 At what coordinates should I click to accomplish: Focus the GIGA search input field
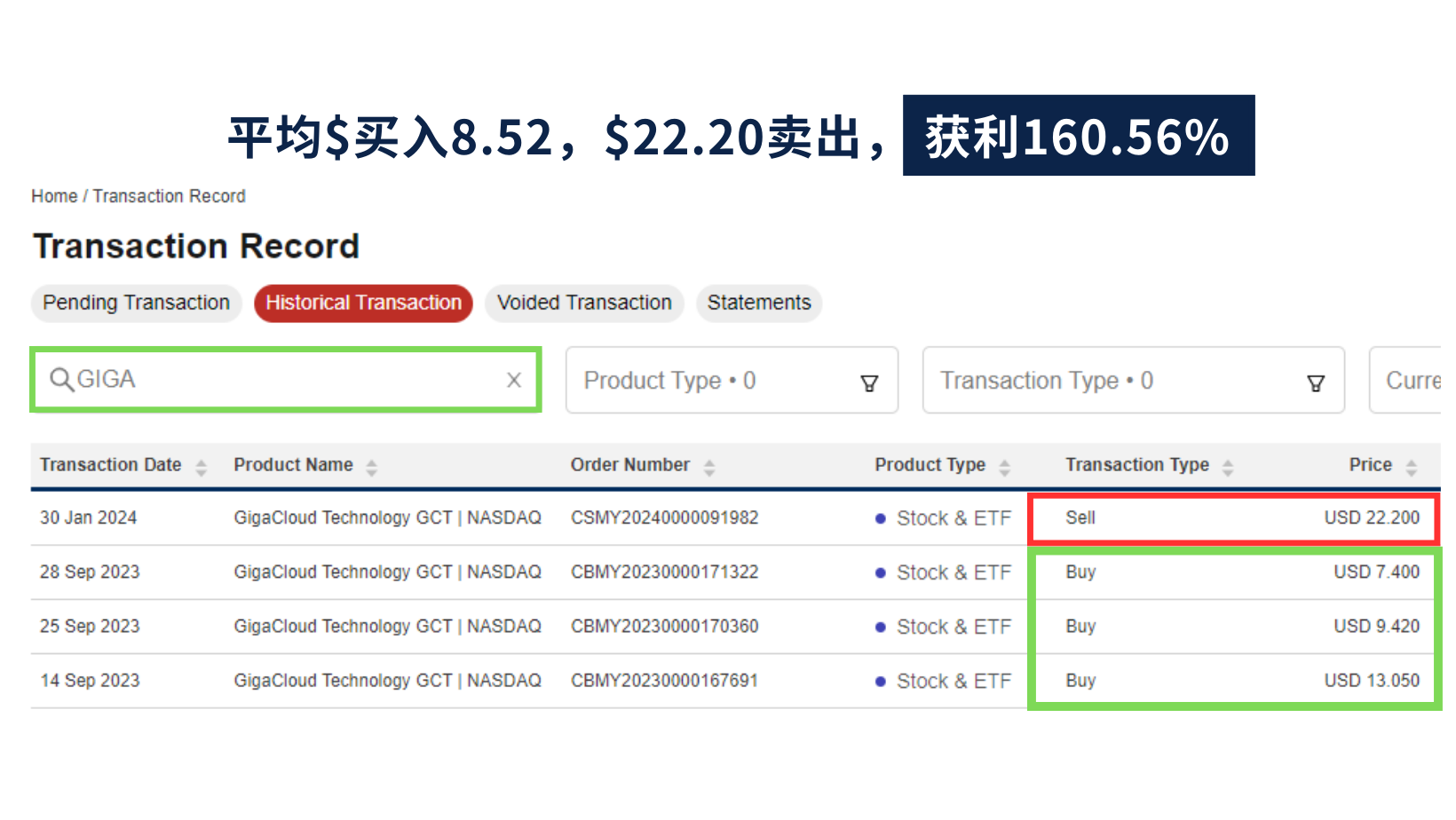(x=286, y=380)
